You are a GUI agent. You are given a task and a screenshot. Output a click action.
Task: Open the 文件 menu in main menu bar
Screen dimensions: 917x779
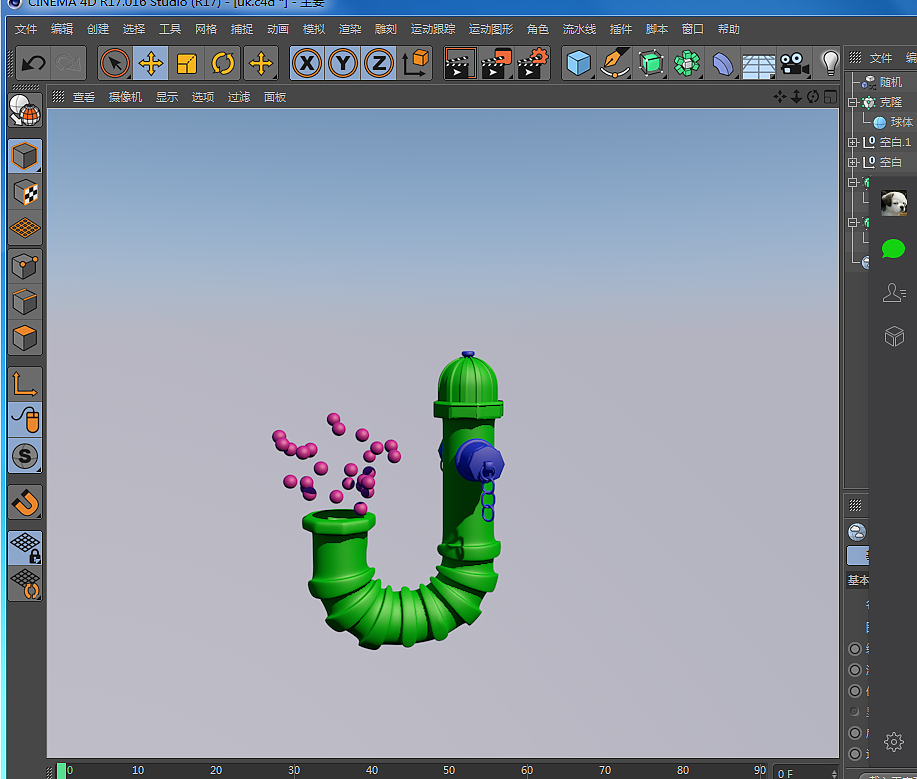(26, 29)
